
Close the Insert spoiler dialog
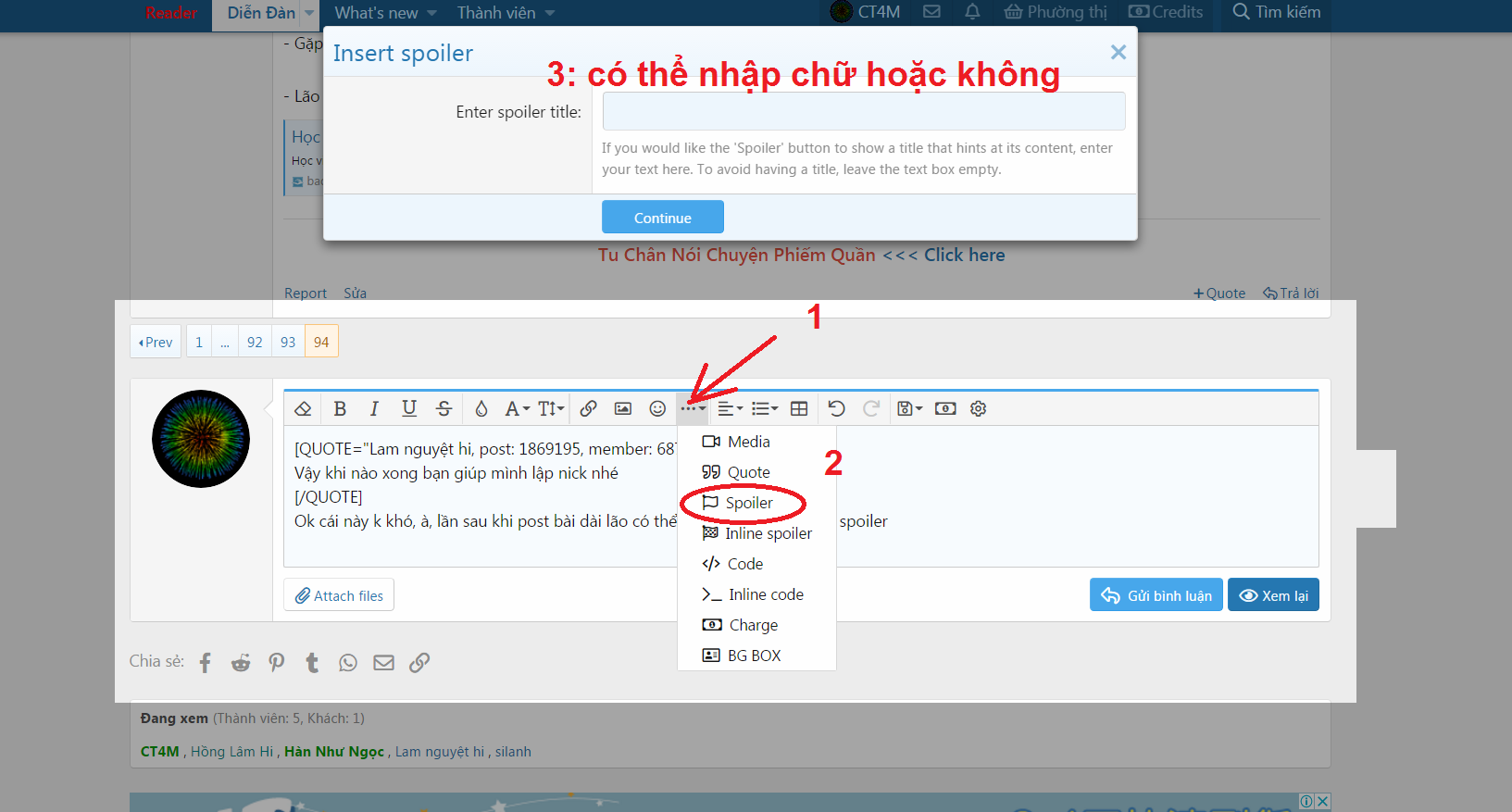point(1118,53)
